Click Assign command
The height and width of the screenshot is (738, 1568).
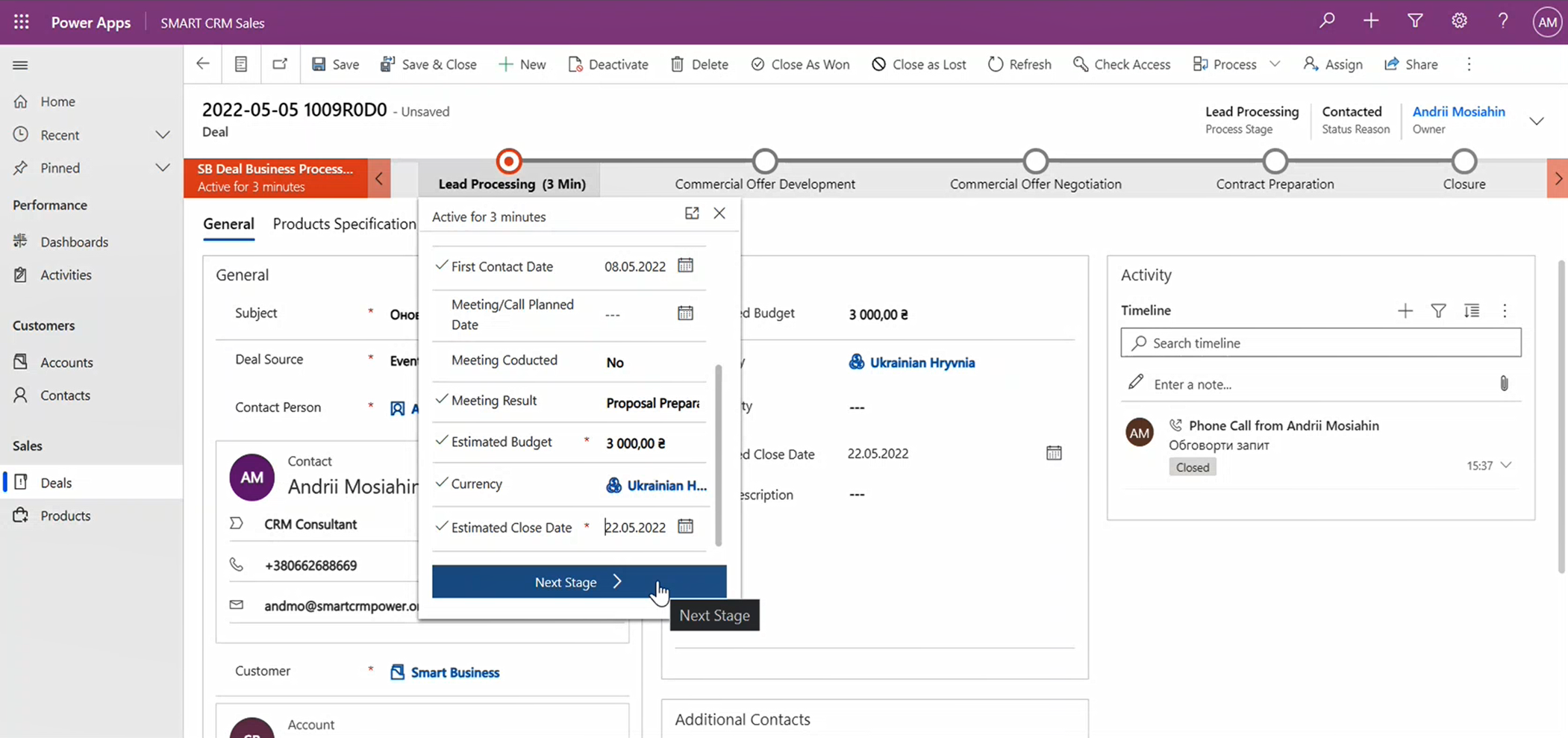(1333, 64)
